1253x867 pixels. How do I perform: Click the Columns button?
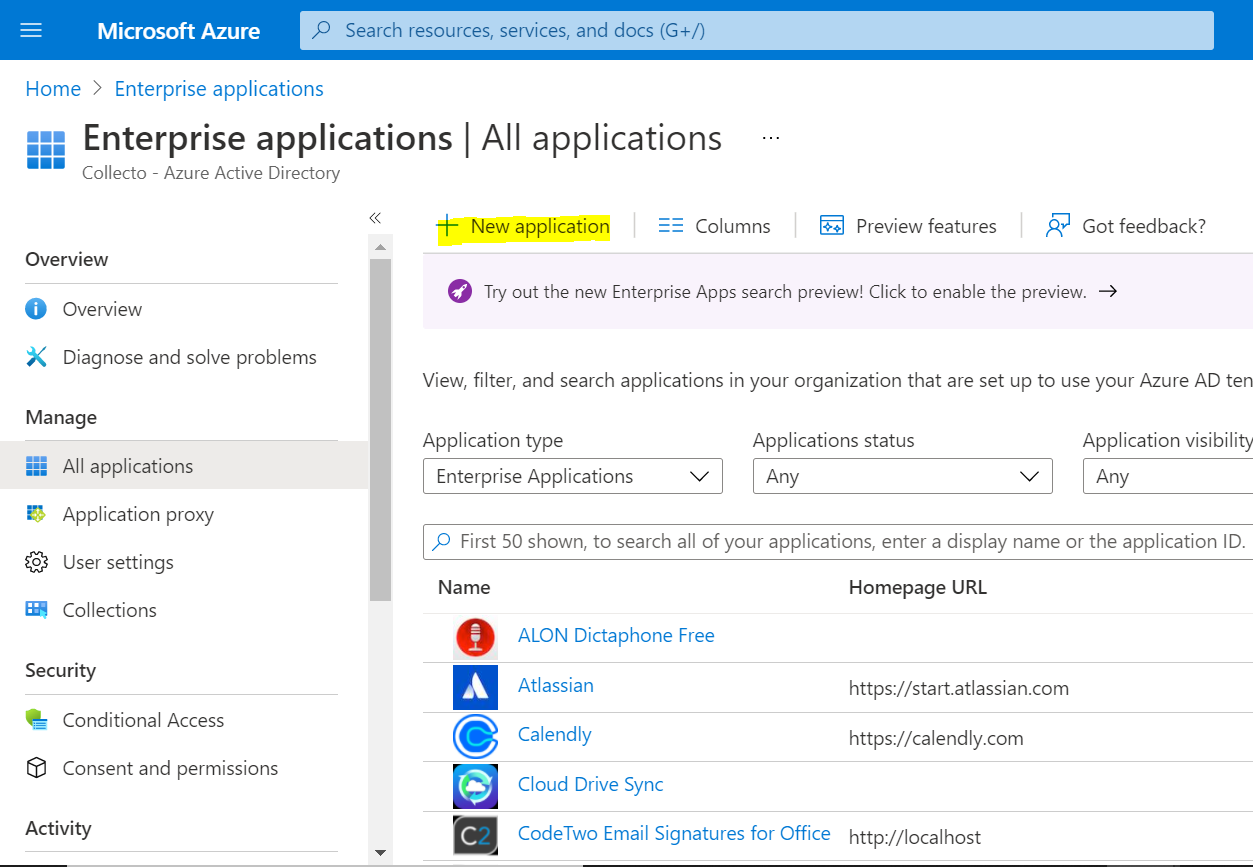point(714,226)
